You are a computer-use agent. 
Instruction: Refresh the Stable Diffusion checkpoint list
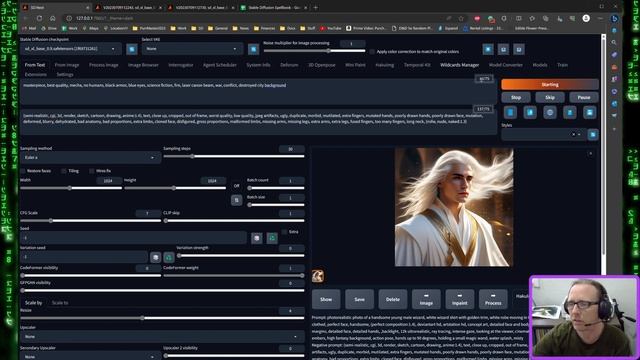pyautogui.click(x=131, y=49)
